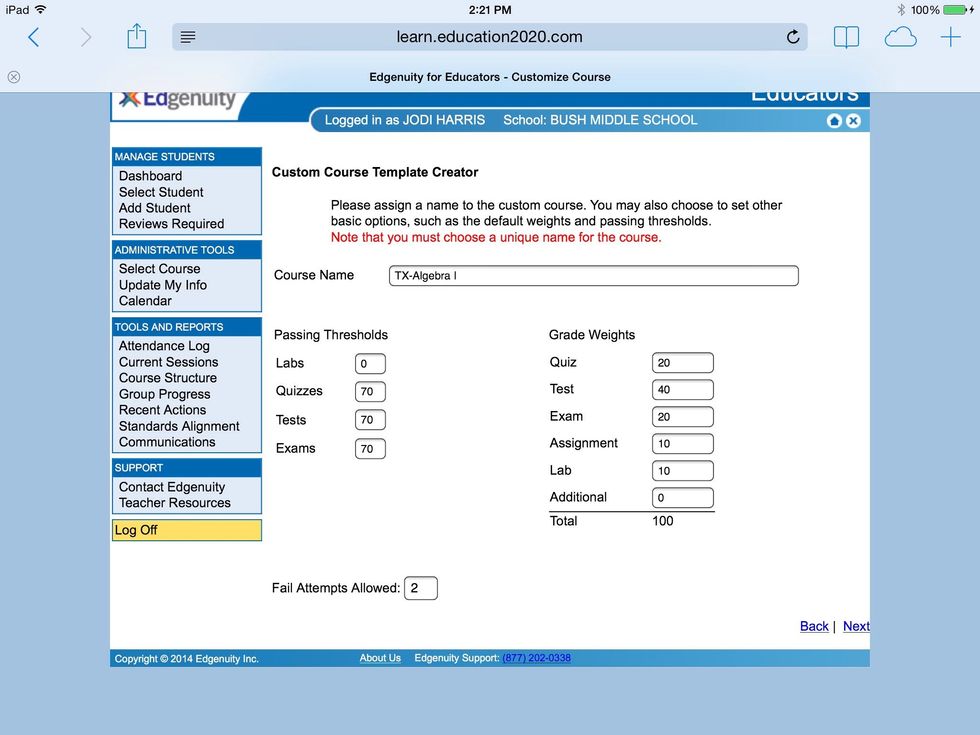980x735 pixels.
Task: Tap the Safari back arrow
Action: click(x=34, y=38)
